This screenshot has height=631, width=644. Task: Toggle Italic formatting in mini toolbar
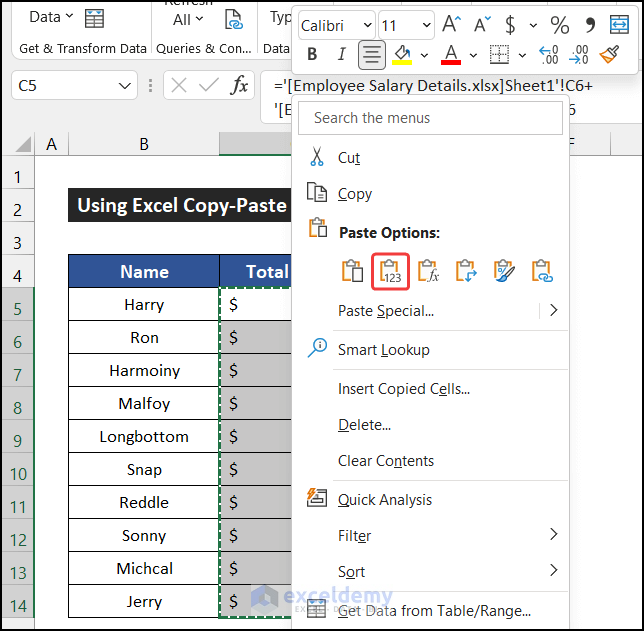[x=341, y=54]
